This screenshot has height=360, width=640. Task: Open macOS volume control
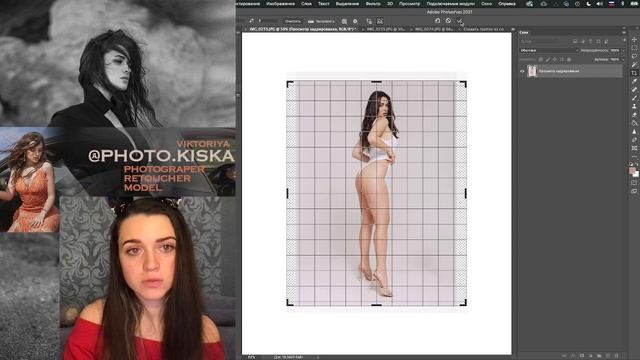click(599, 4)
